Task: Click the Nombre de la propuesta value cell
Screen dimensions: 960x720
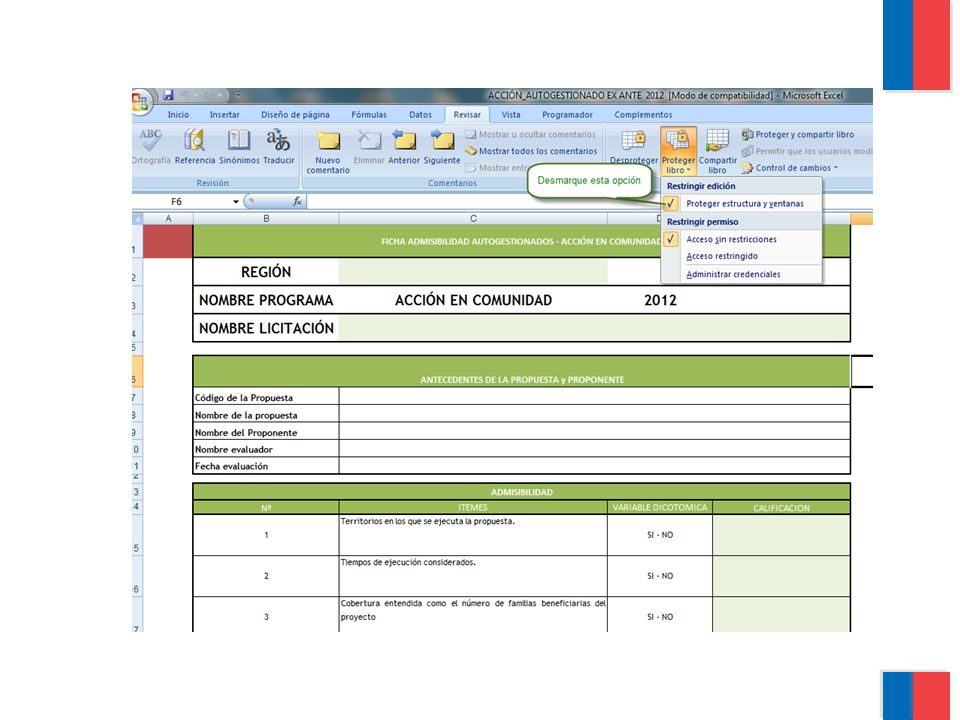Action: coord(594,414)
